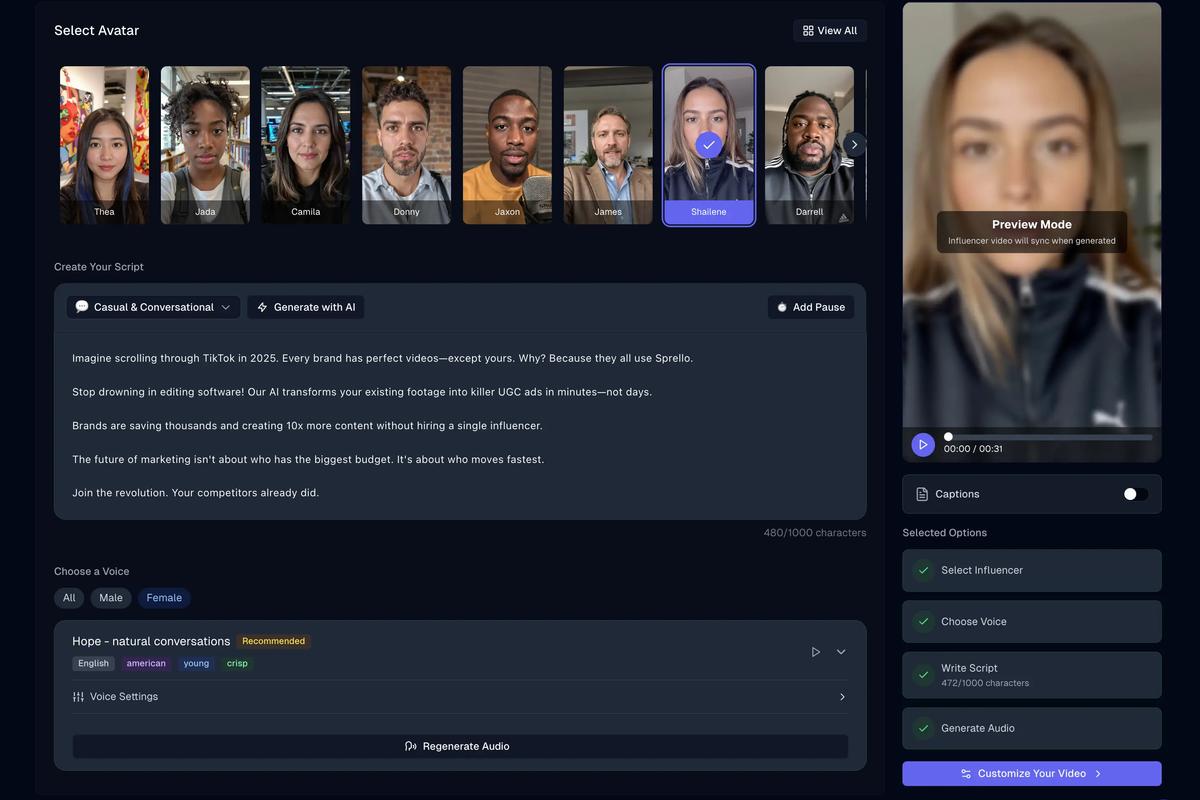Click the selected Shailene avatar

[x=709, y=145]
